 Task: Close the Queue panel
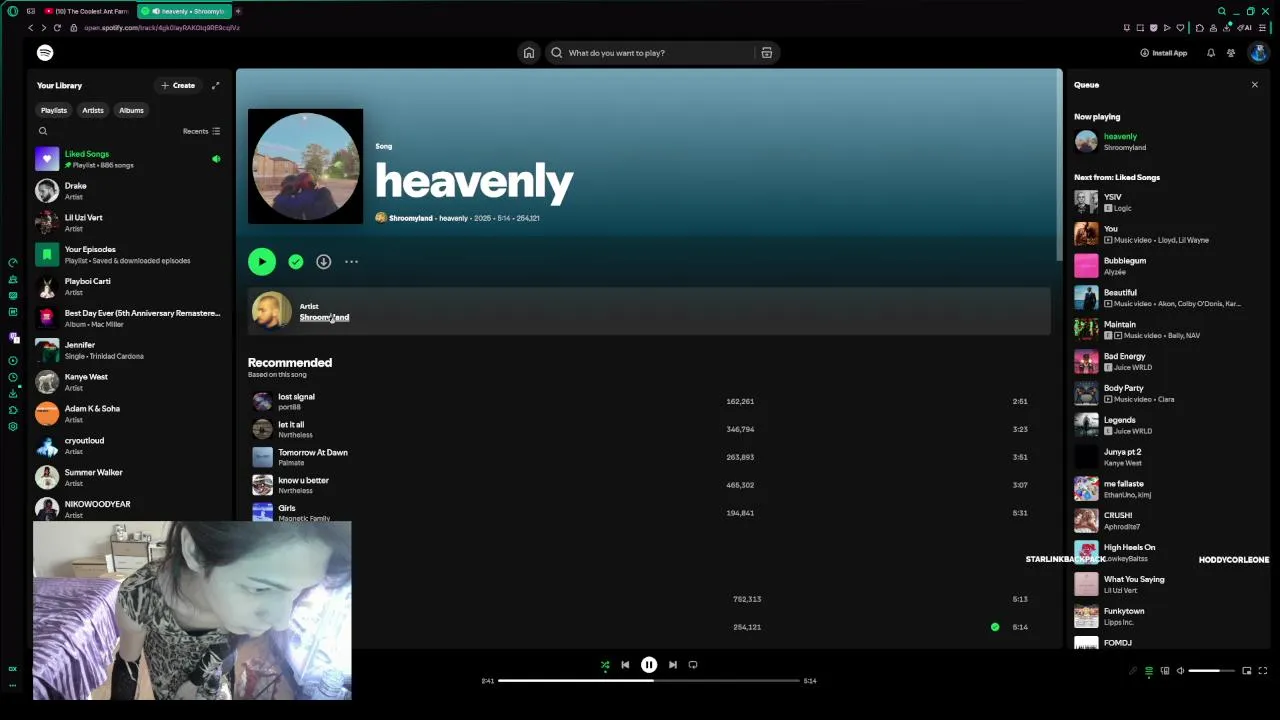[1255, 85]
